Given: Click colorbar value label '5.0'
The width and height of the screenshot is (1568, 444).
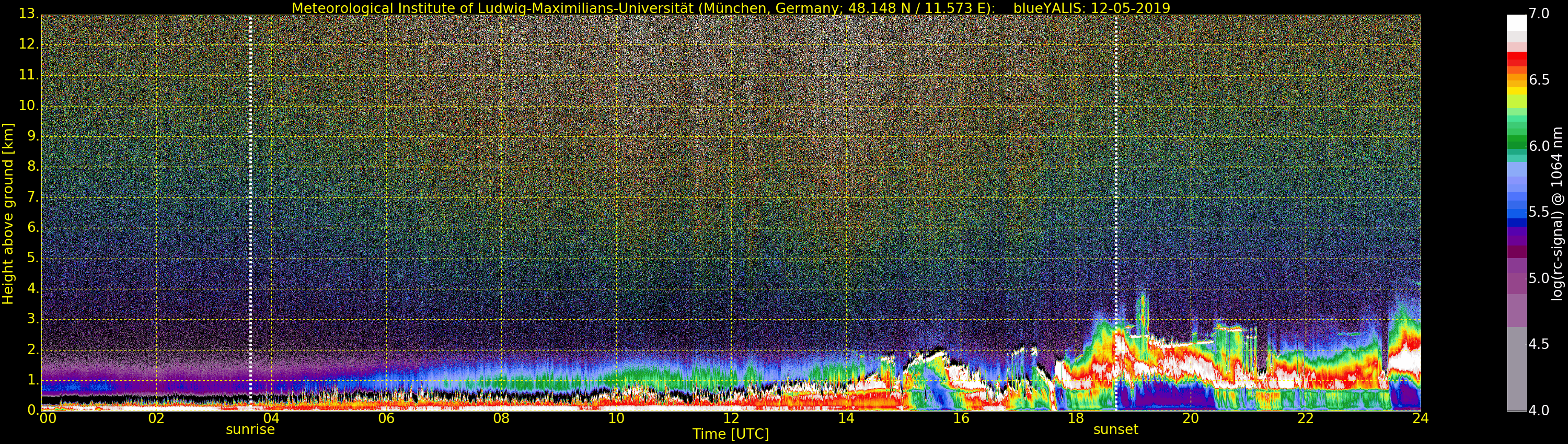Looking at the screenshot, I should [x=1539, y=278].
